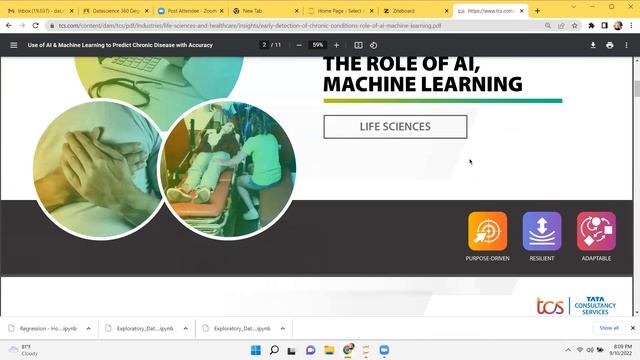
Task: Close the New Tab tab
Action: tap(297, 11)
